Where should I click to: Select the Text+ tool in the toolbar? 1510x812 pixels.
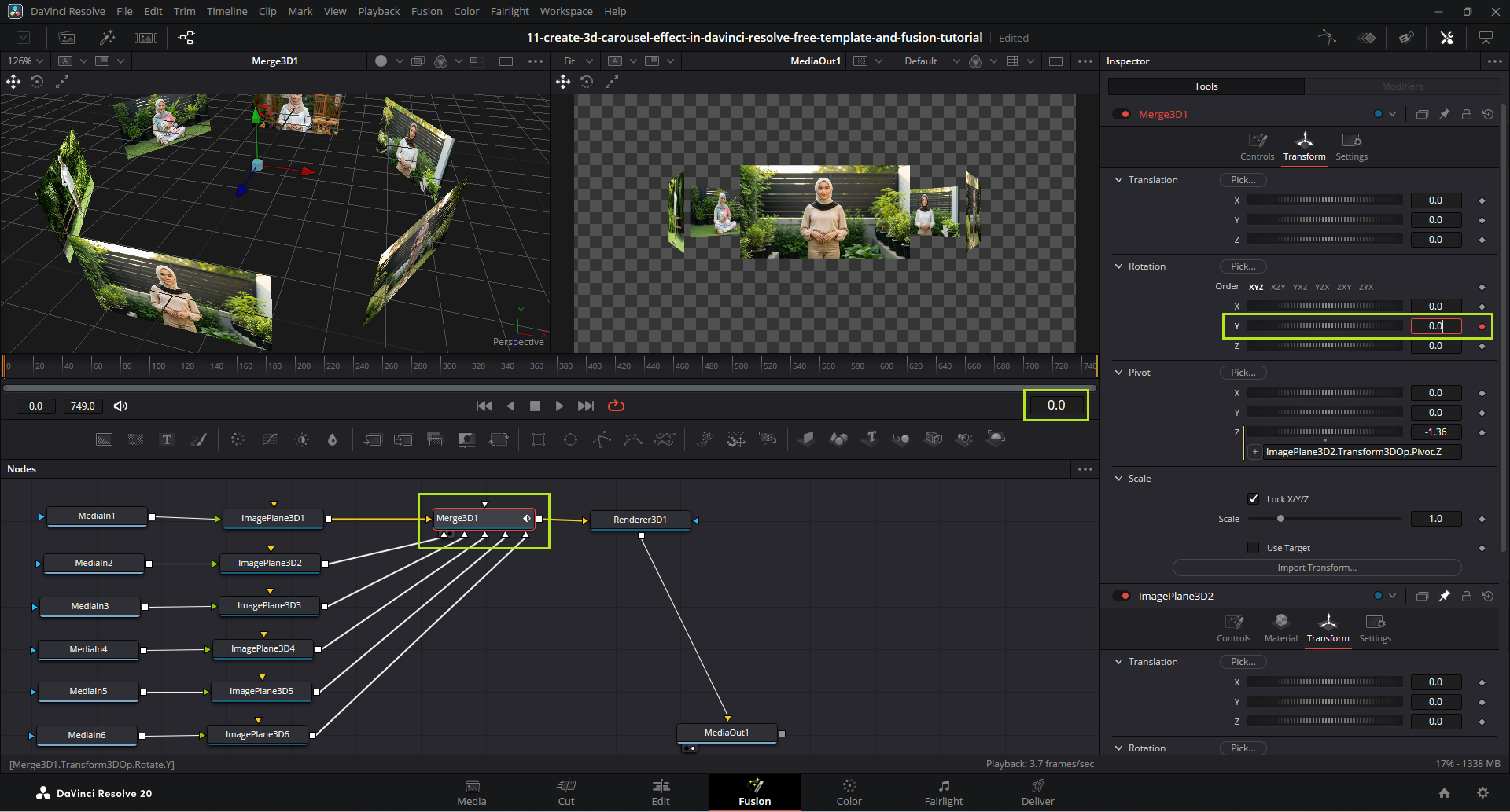(167, 439)
